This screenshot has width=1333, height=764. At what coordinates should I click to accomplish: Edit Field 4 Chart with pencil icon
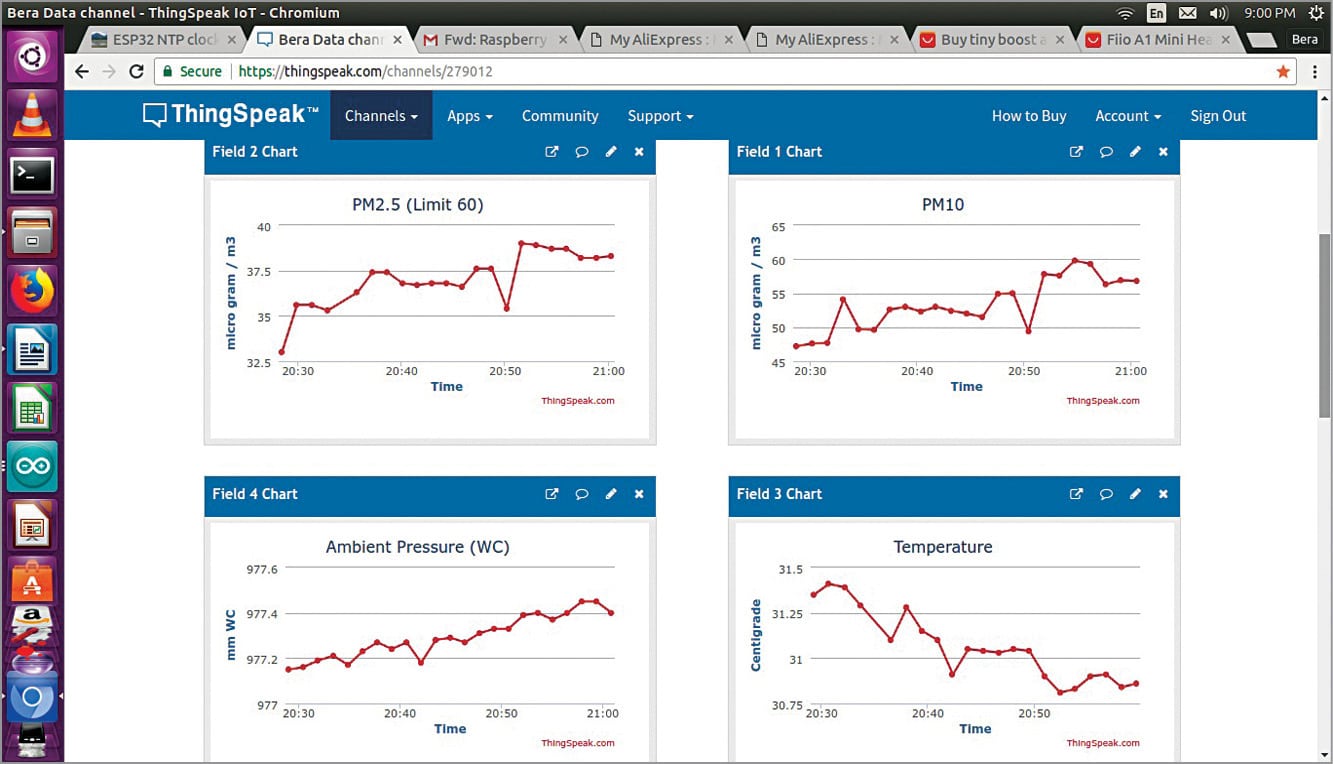point(611,494)
